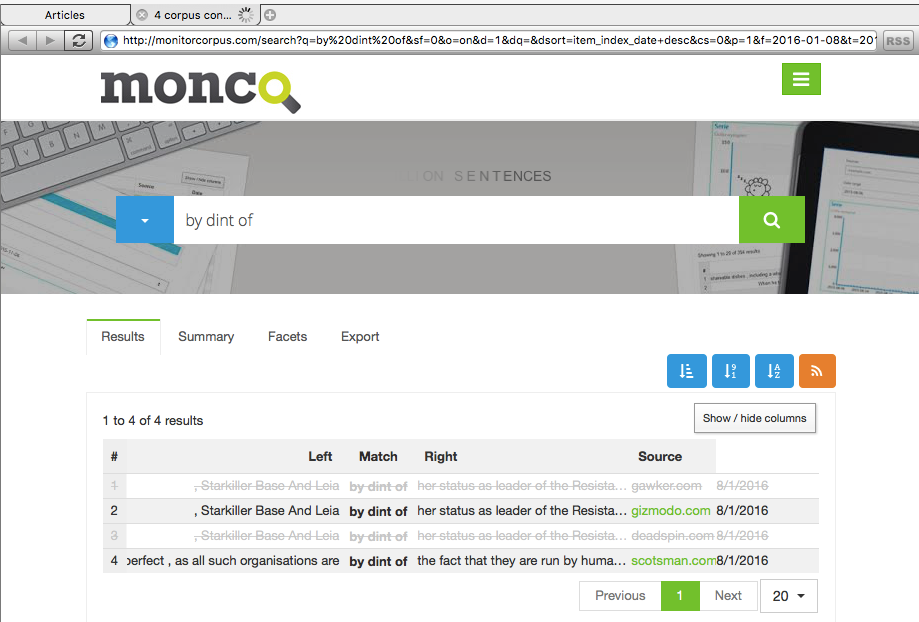The width and height of the screenshot is (919, 622).
Task: Click the green search magnifier button
Action: click(x=771, y=220)
